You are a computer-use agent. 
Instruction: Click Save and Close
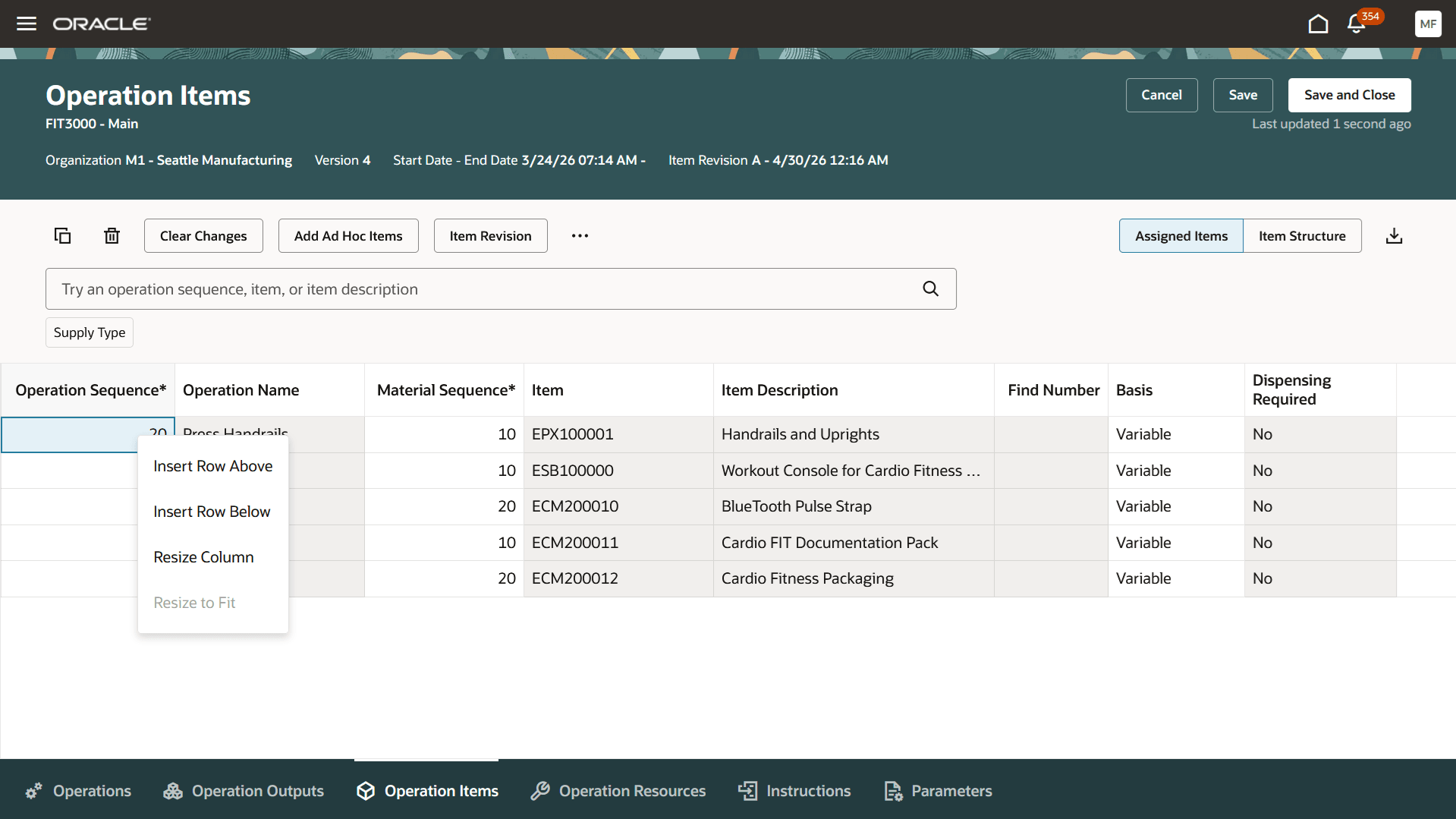tap(1349, 95)
